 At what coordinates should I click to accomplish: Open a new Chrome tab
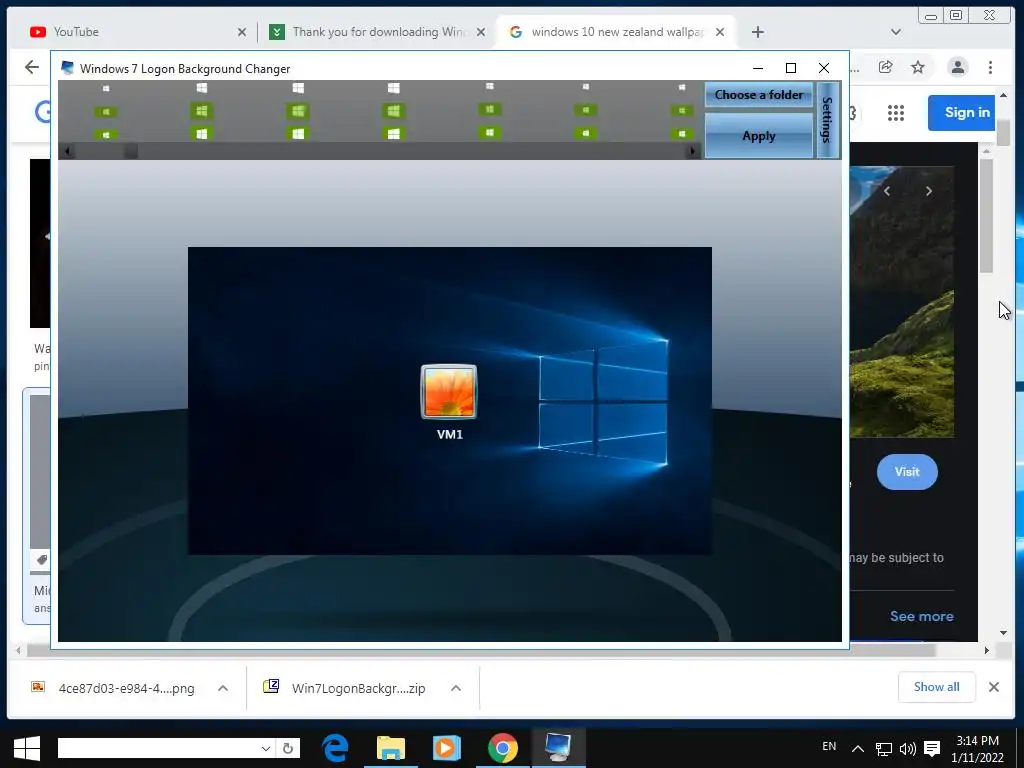coord(758,32)
